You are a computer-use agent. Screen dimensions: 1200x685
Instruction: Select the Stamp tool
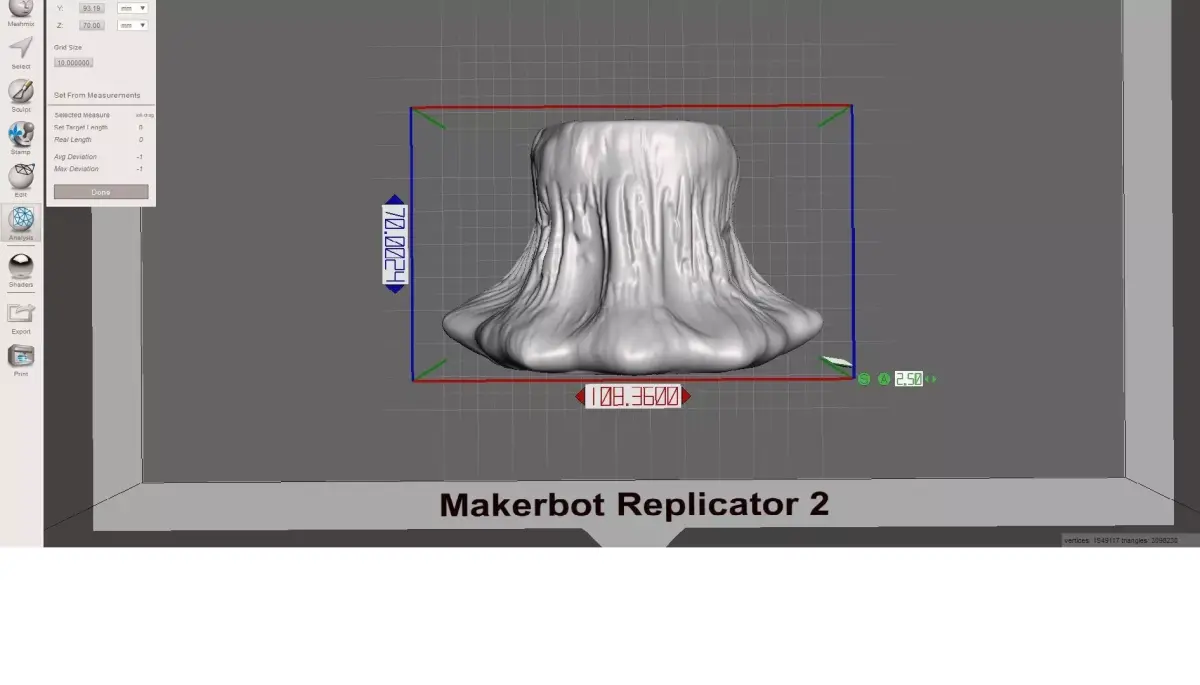(21, 135)
